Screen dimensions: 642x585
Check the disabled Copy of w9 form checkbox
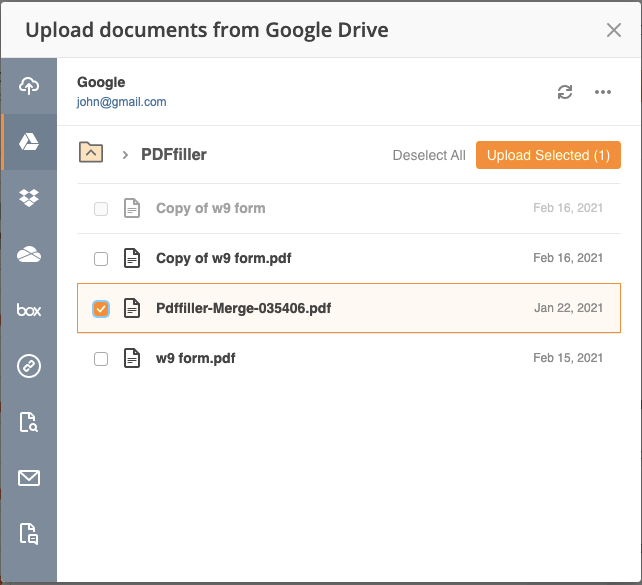coord(101,209)
